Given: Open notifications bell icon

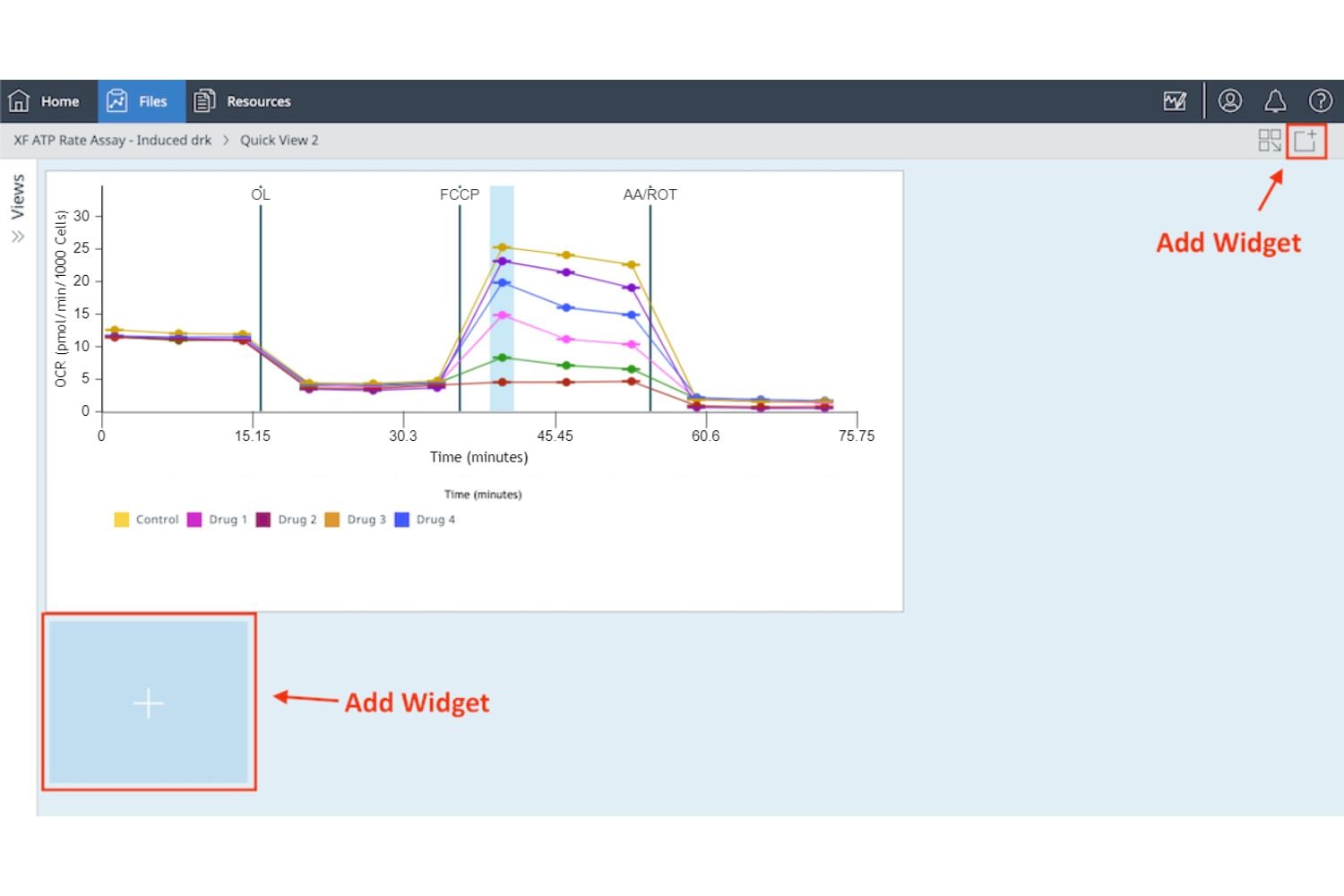Looking at the screenshot, I should pyautogui.click(x=1275, y=101).
